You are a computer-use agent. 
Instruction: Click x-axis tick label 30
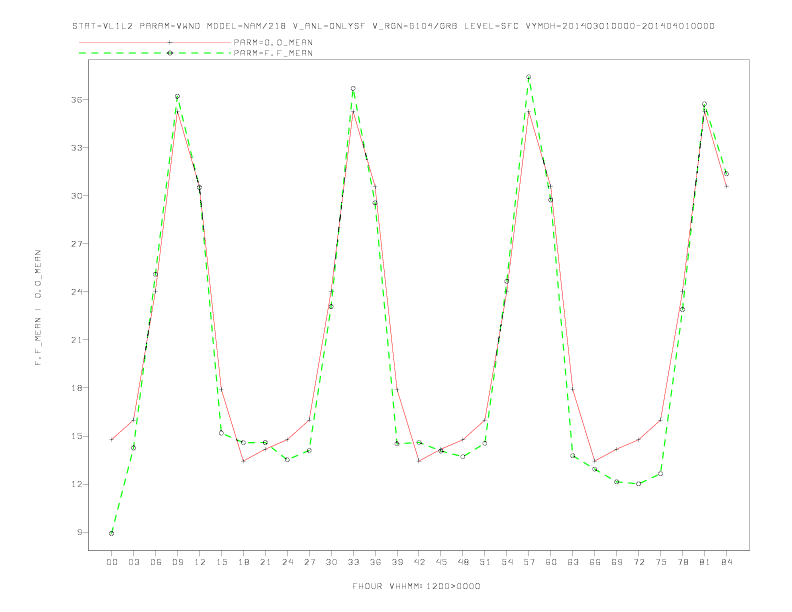[331, 562]
